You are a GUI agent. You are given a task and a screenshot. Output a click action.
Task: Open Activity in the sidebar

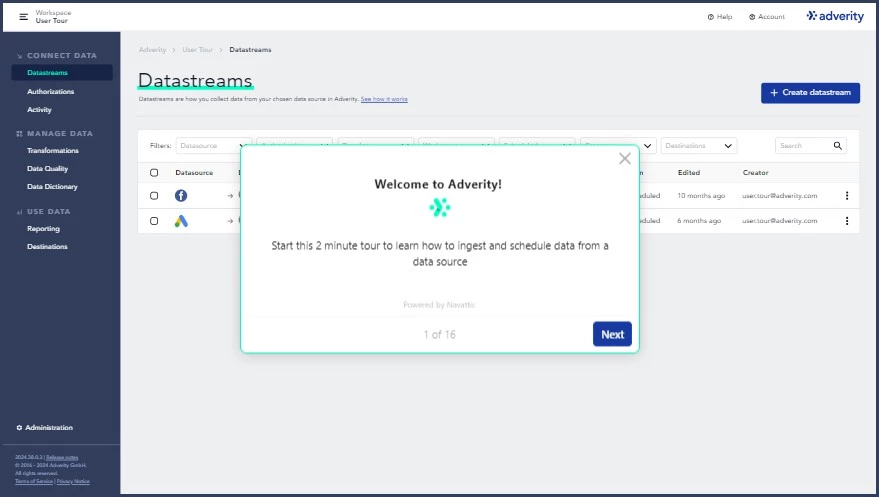point(39,110)
